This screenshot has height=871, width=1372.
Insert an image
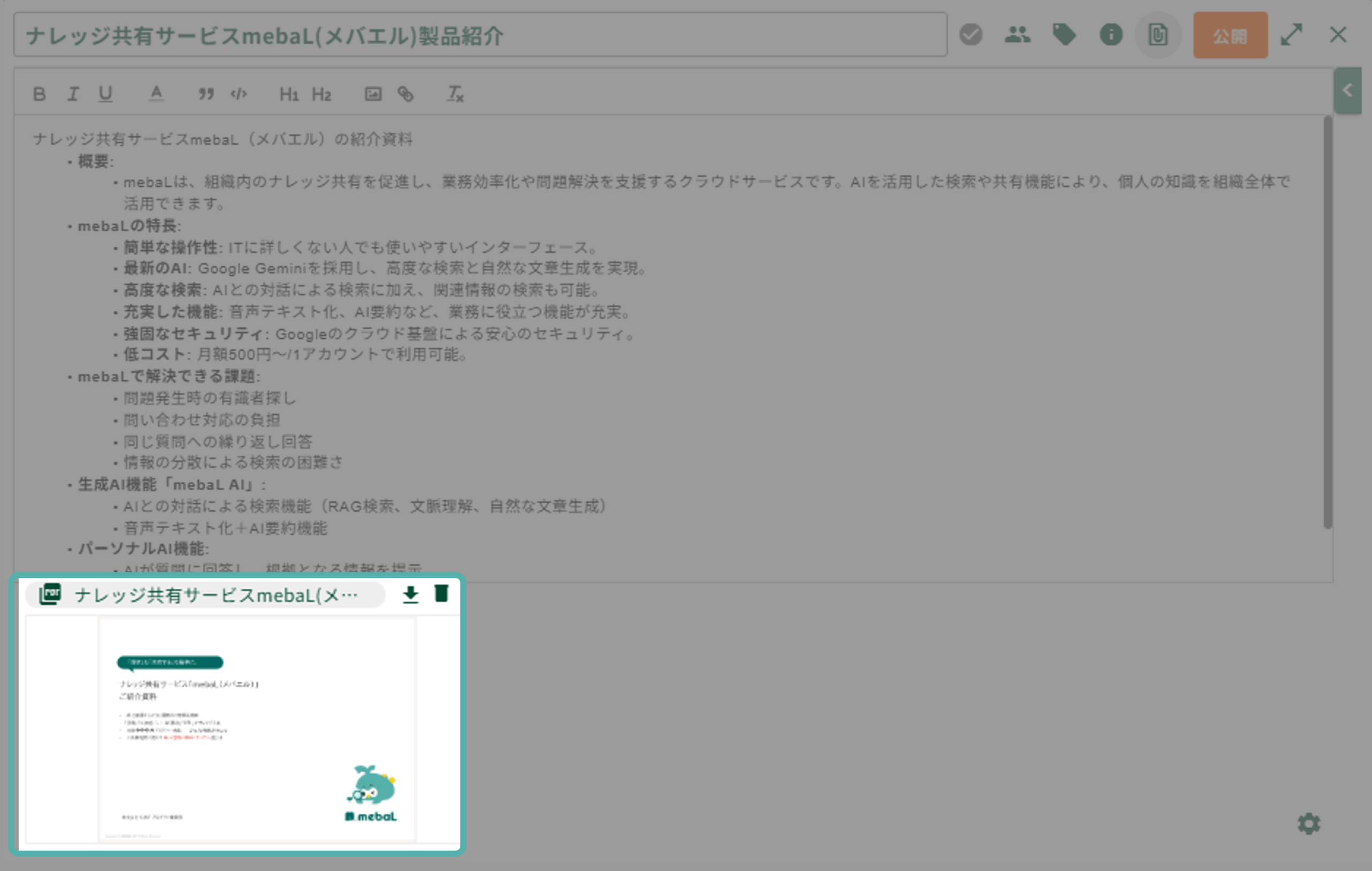[x=373, y=94]
